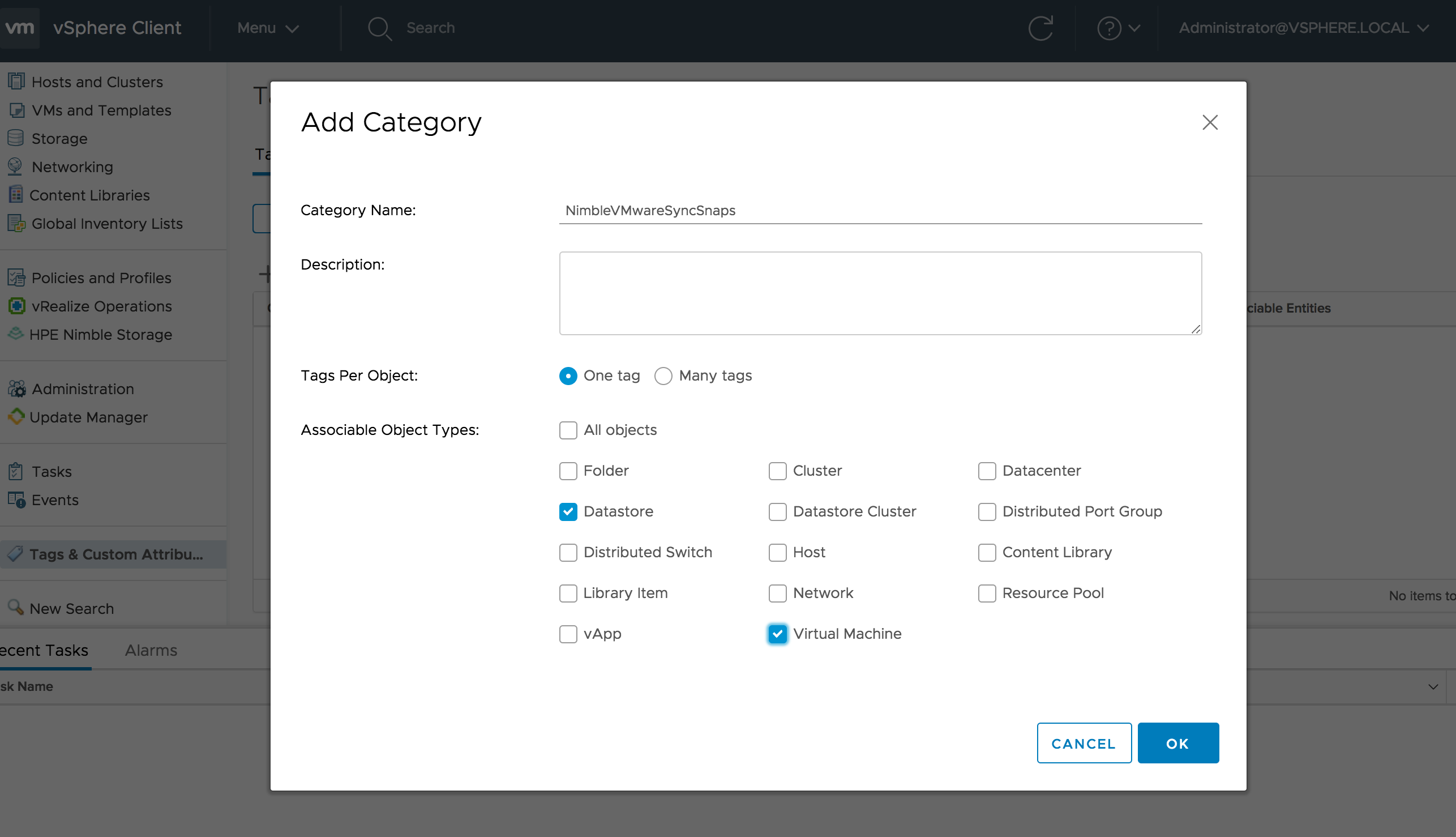Viewport: 1456px width, 837px height.
Task: Click the Tags & Custom Attributes tag icon
Action: (x=16, y=554)
